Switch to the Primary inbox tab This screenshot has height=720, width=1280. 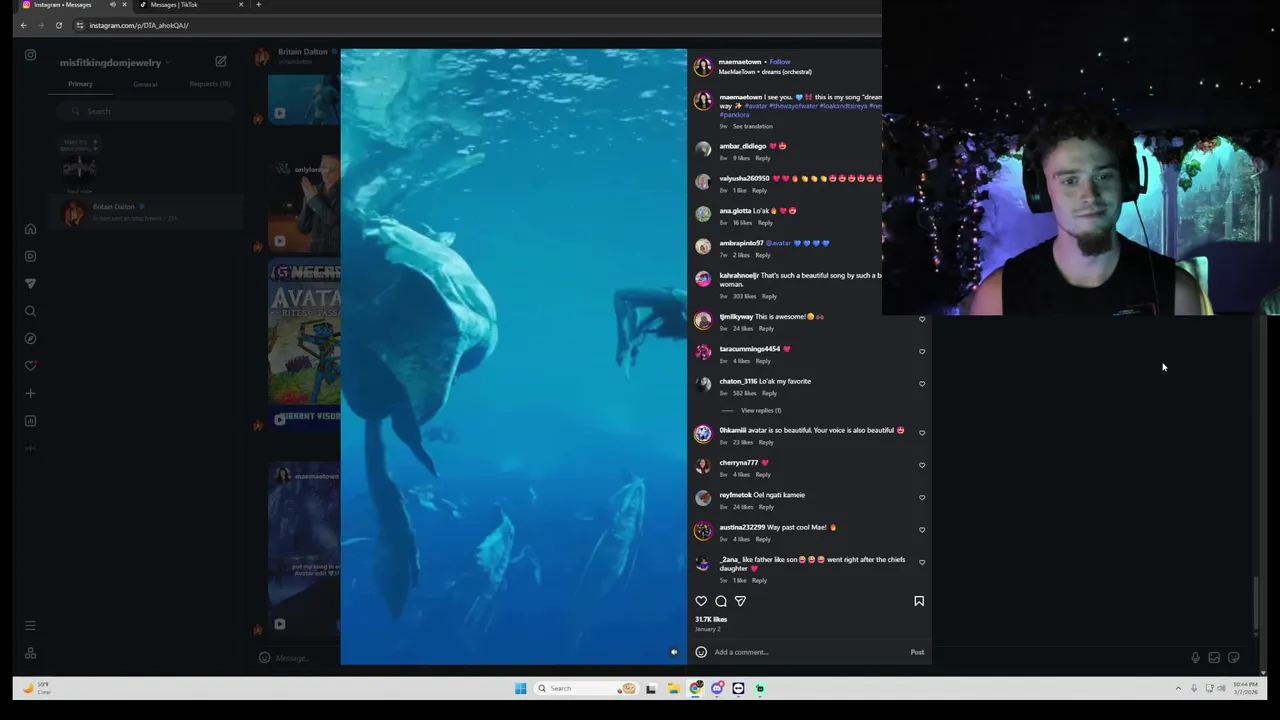point(80,84)
